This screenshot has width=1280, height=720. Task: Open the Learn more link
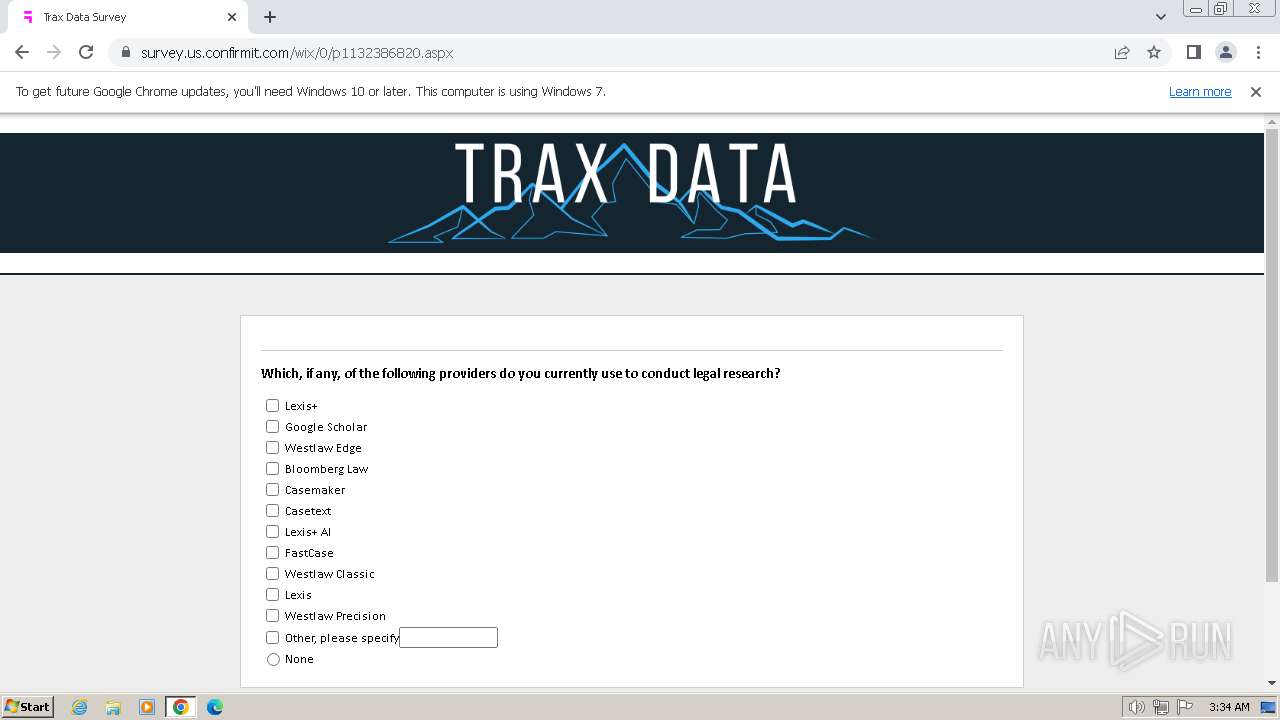pyautogui.click(x=1200, y=91)
